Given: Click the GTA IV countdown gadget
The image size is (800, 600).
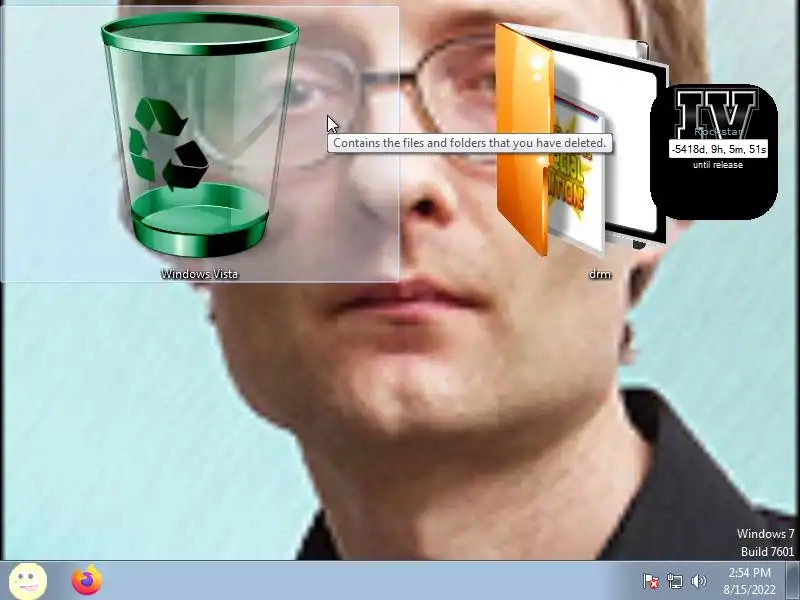Looking at the screenshot, I should [714, 152].
